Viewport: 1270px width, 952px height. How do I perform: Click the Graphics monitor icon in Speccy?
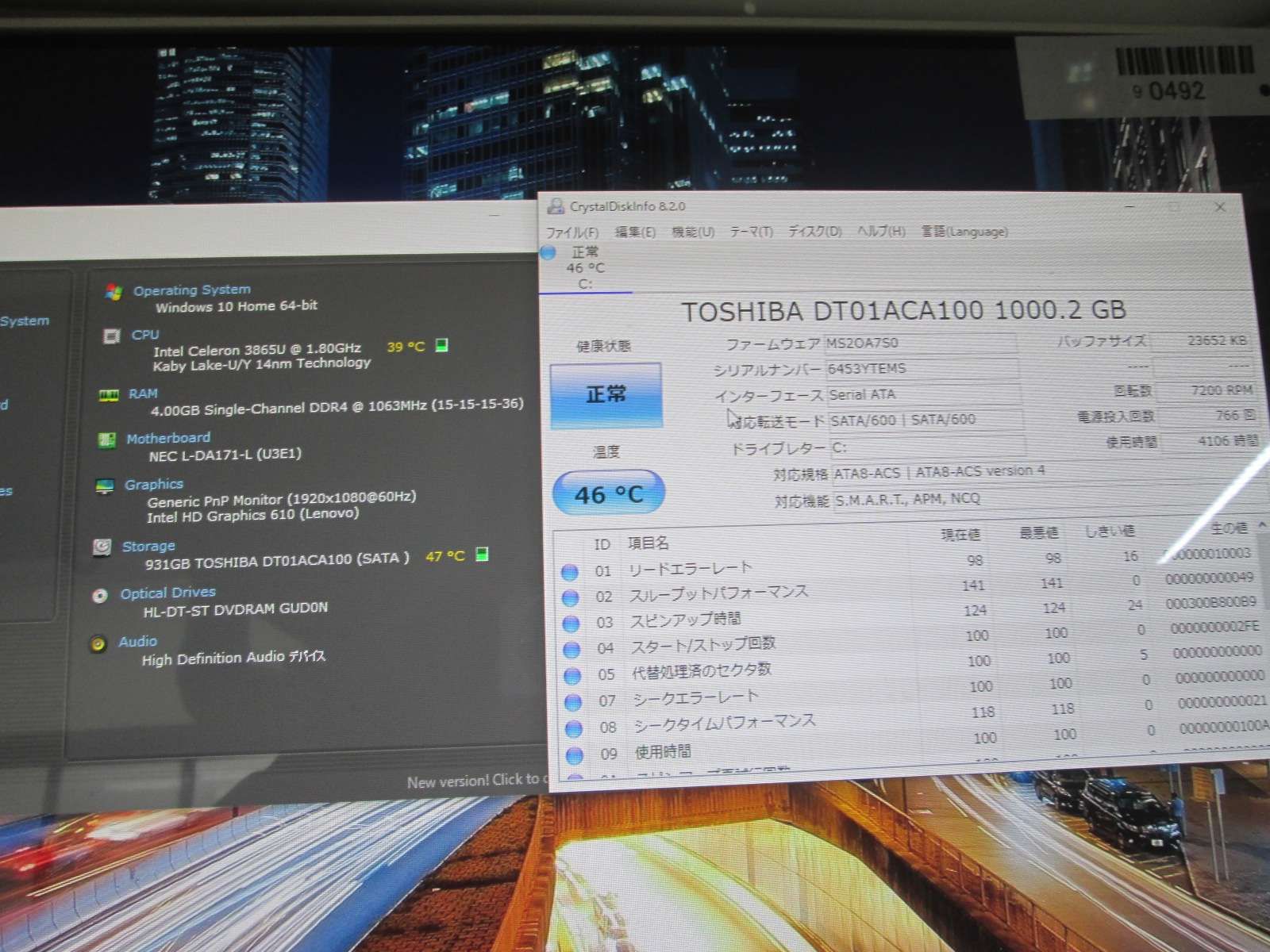coord(104,486)
